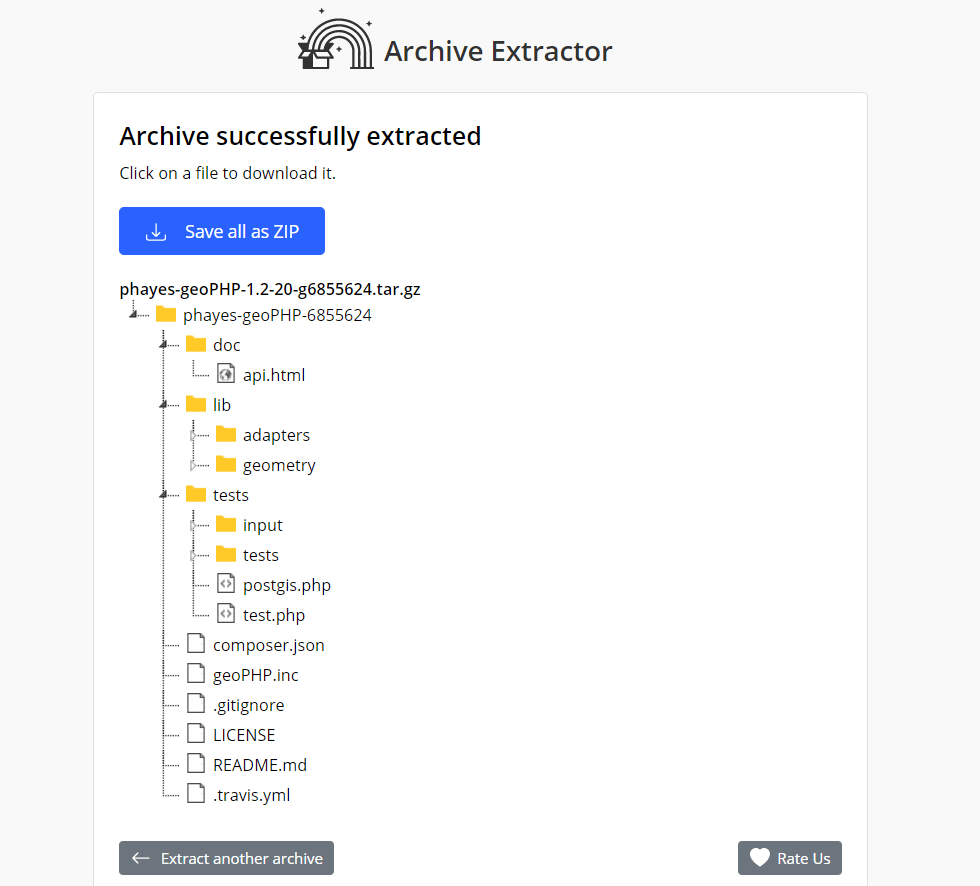Click the test.php code file icon
980x886 pixels.
(226, 615)
